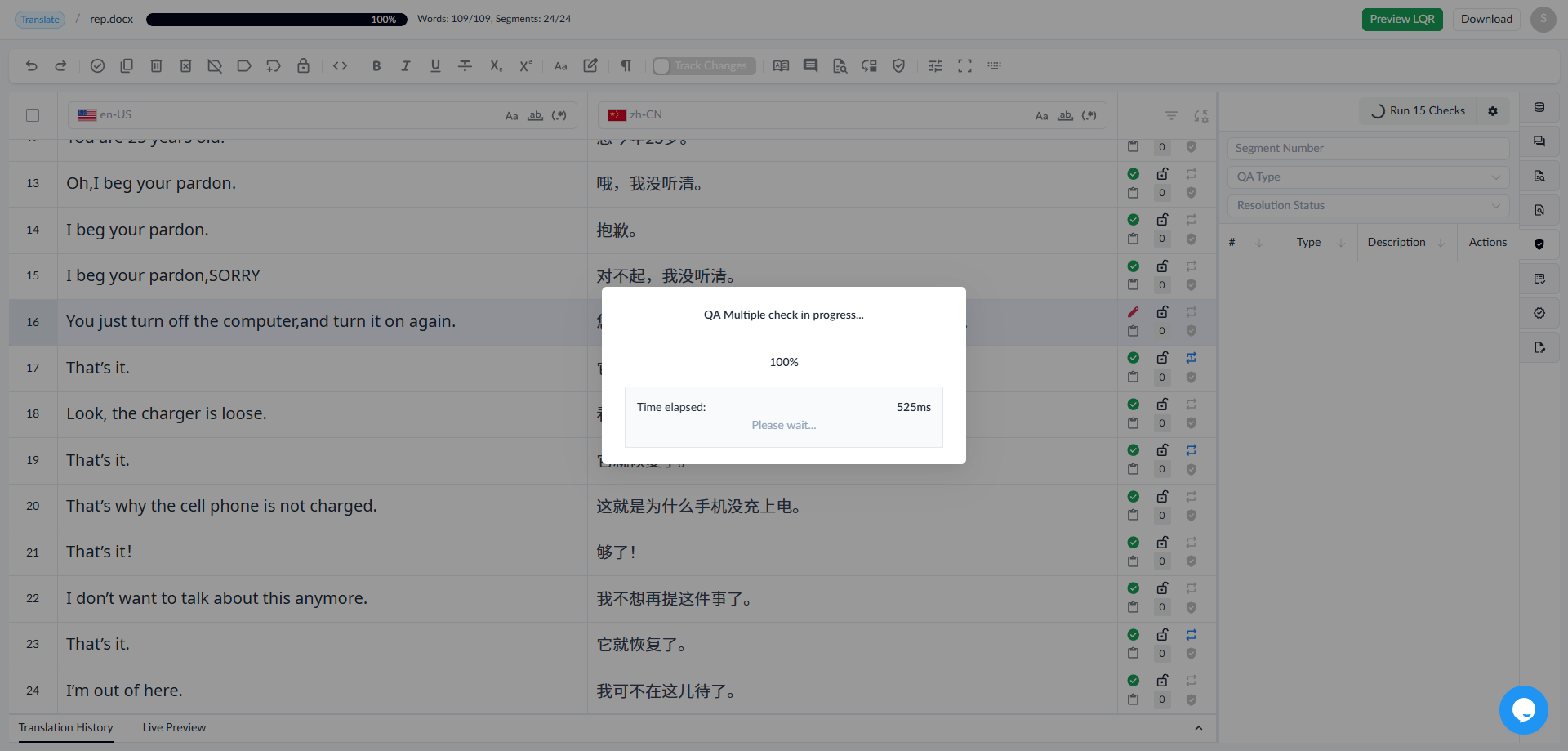Click the Translate breadcrumb
Screen dimensions: 1568x751
[40, 20]
